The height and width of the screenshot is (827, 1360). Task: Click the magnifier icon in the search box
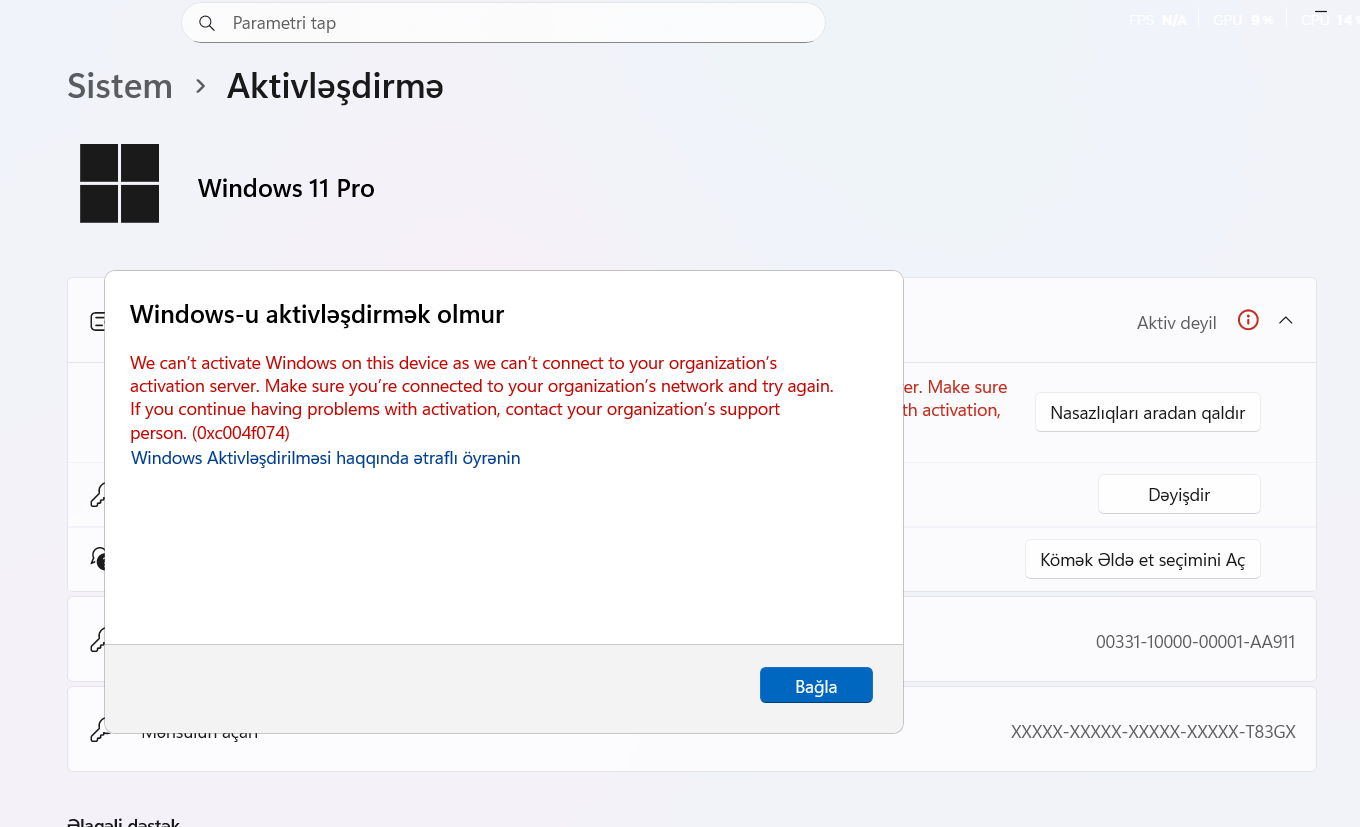[x=207, y=23]
